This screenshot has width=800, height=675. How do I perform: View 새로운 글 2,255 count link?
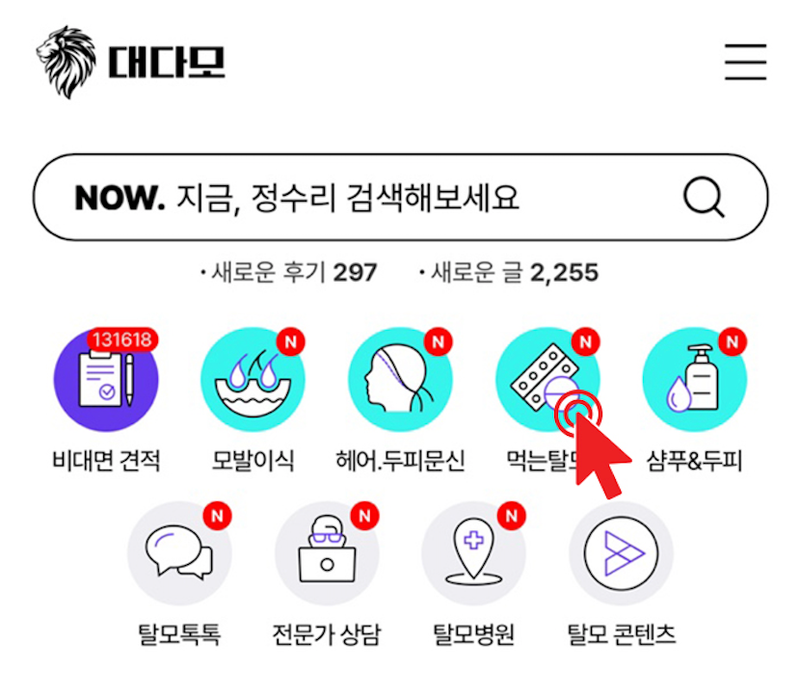[x=508, y=272]
